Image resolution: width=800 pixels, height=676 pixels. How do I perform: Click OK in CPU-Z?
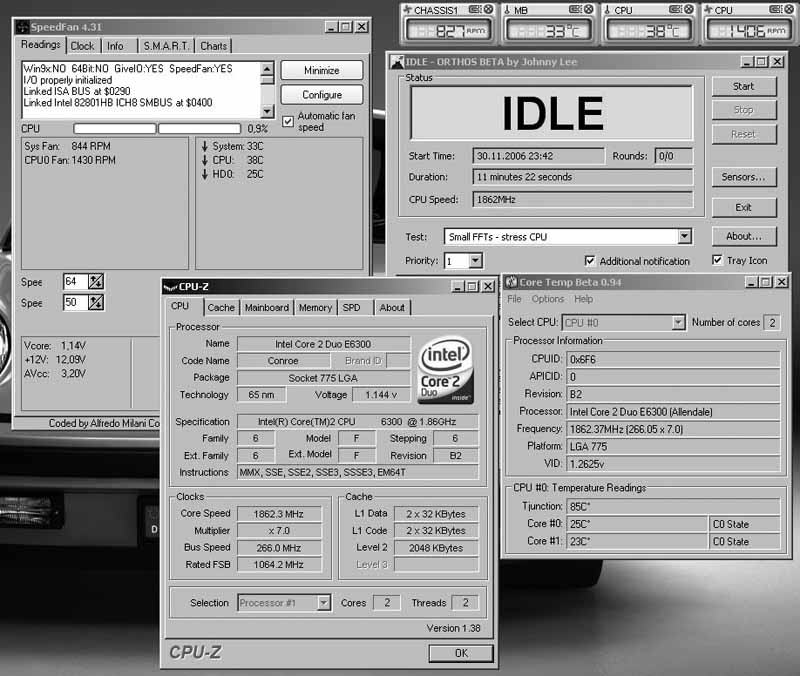[x=461, y=653]
